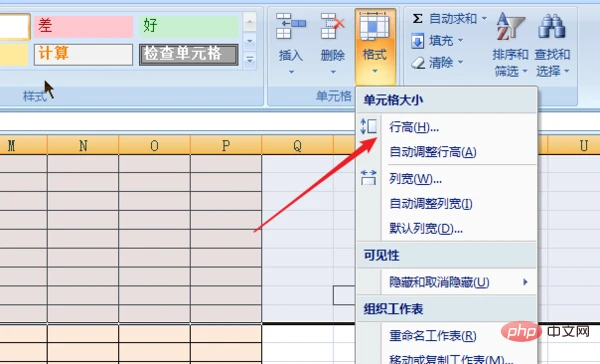Viewport: 600px width, 364px height.
Task: Expand Hide and Unhide (隐藏和取消隐藏) submenu arrow
Action: click(525, 282)
